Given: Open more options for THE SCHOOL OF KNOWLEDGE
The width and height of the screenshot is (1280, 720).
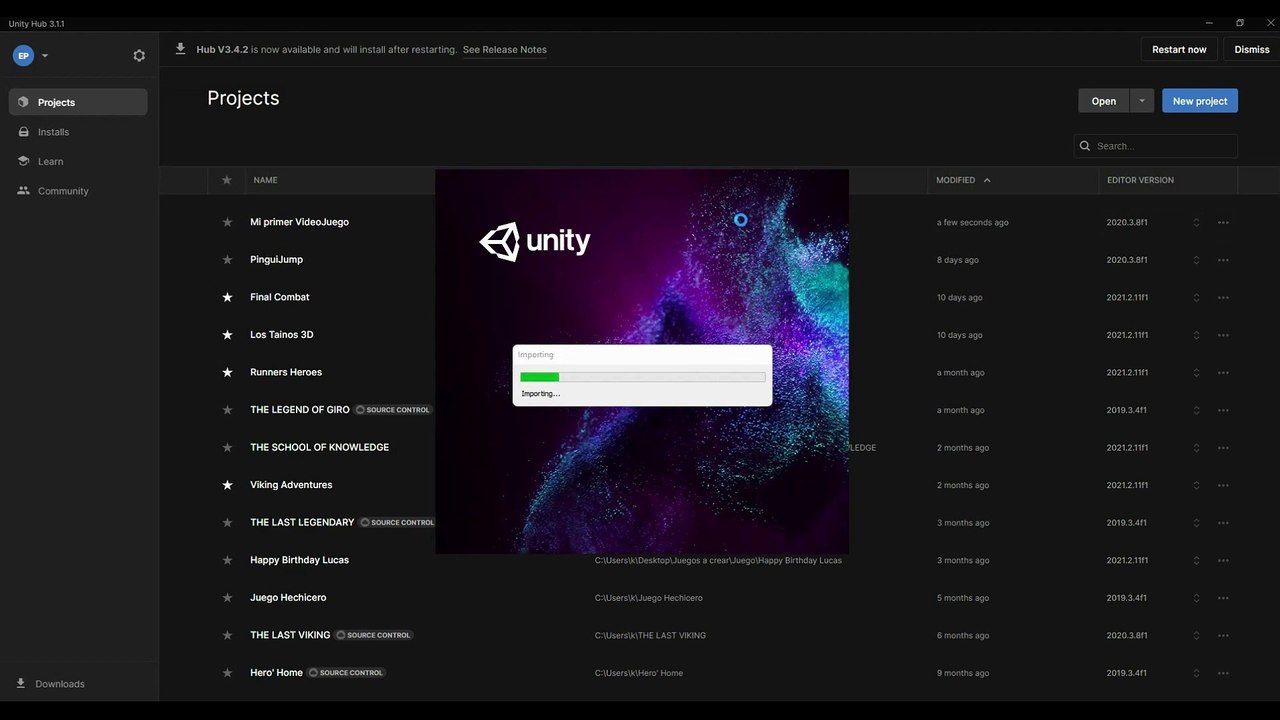Looking at the screenshot, I should [1223, 447].
